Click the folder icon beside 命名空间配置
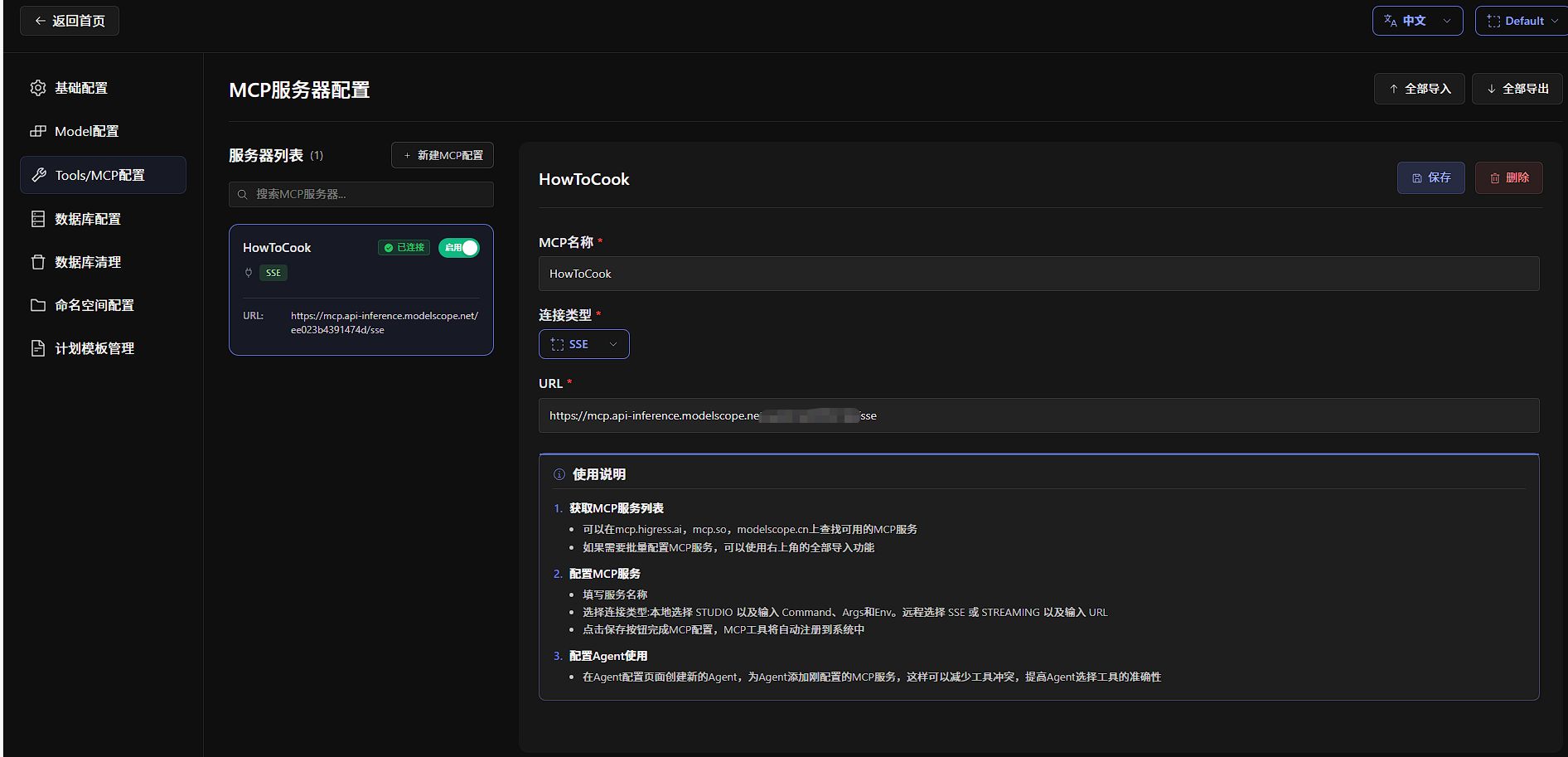The height and width of the screenshot is (757, 1568). tap(38, 305)
